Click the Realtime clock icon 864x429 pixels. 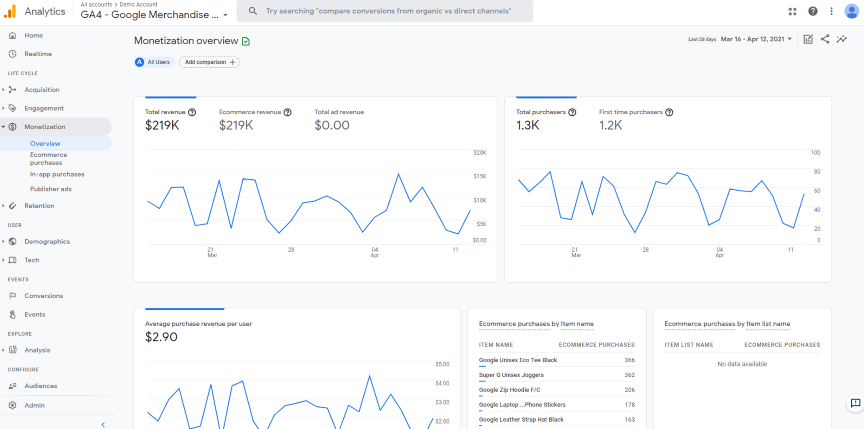pos(12,54)
